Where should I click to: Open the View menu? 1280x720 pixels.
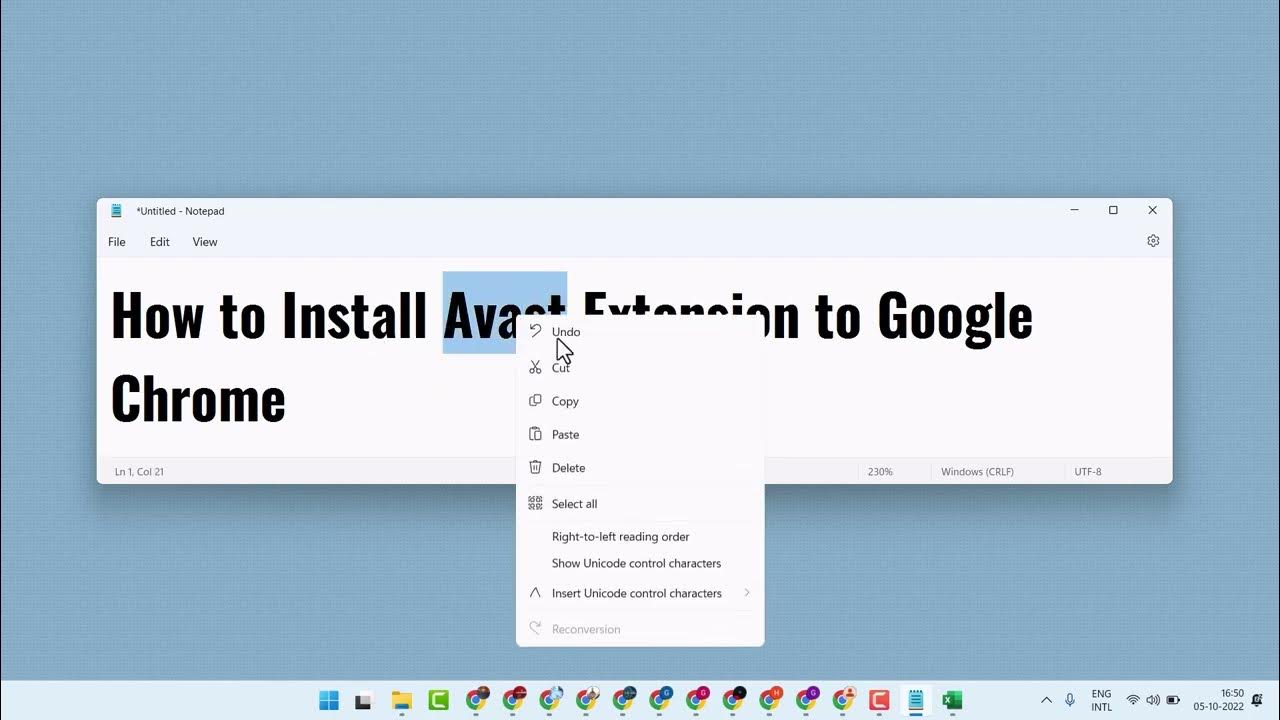(205, 242)
